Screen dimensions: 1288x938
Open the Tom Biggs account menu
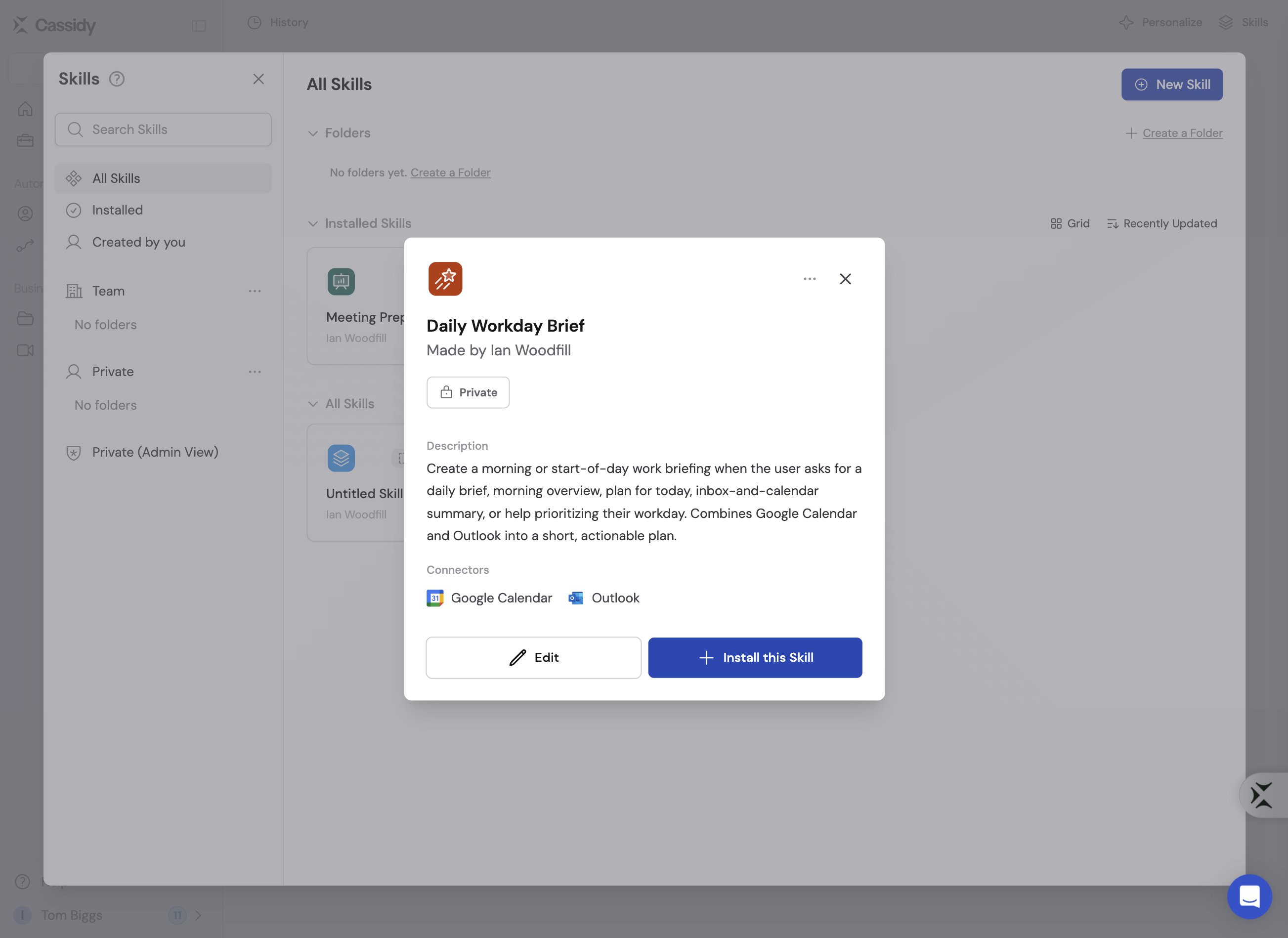click(108, 915)
